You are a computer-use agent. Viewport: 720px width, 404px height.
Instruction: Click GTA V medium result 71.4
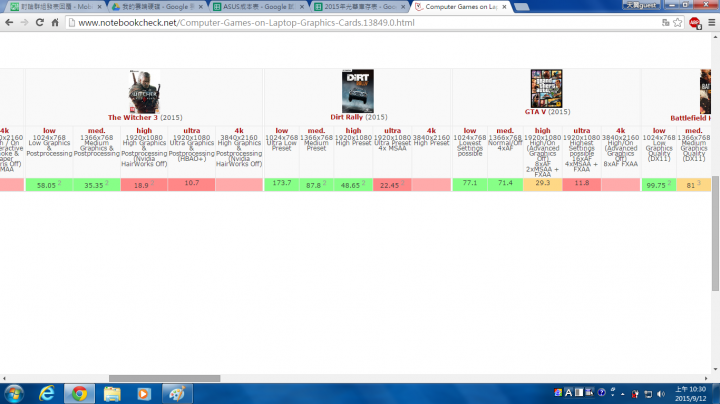click(x=505, y=184)
